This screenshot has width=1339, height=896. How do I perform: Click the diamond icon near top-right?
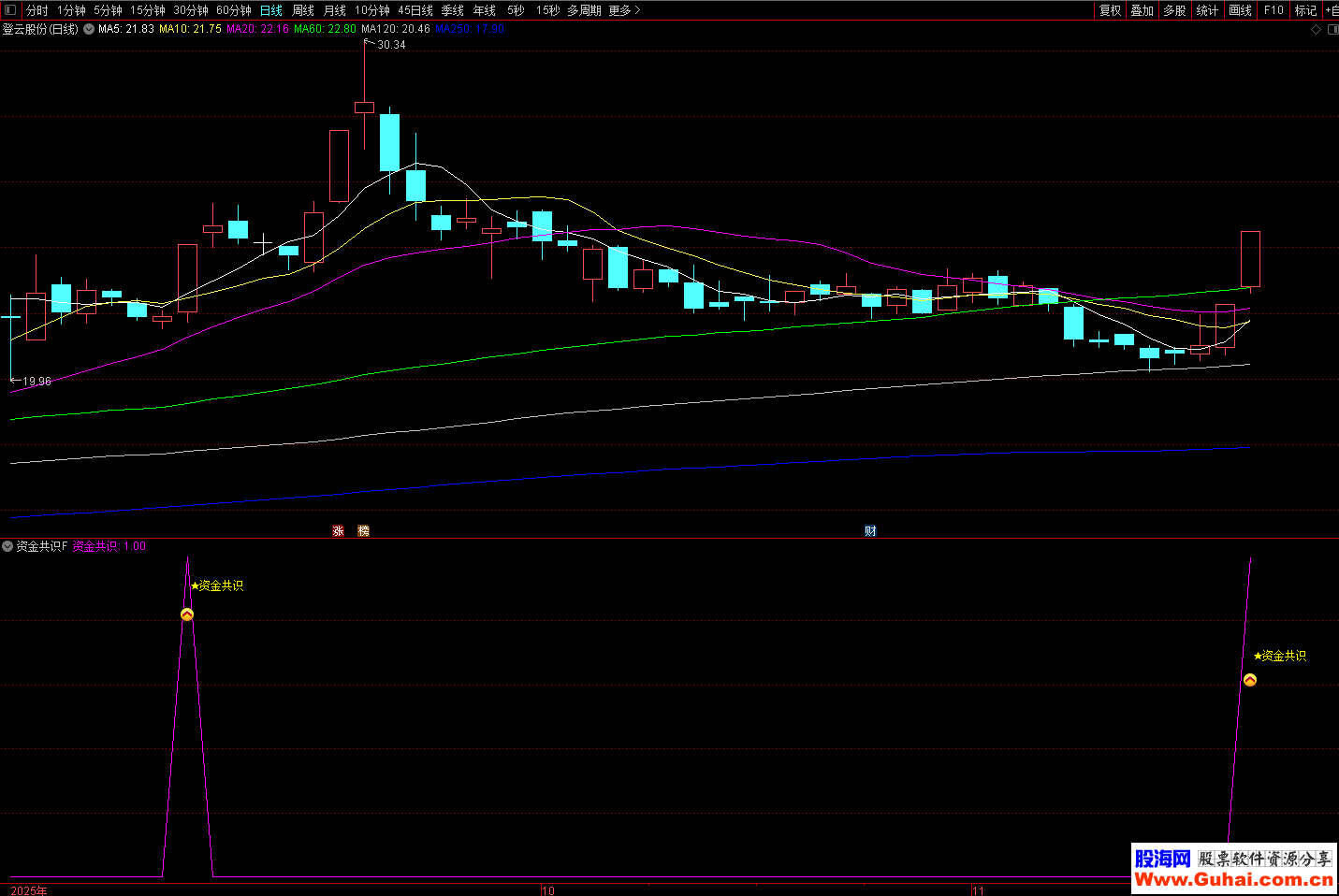coord(1316,29)
